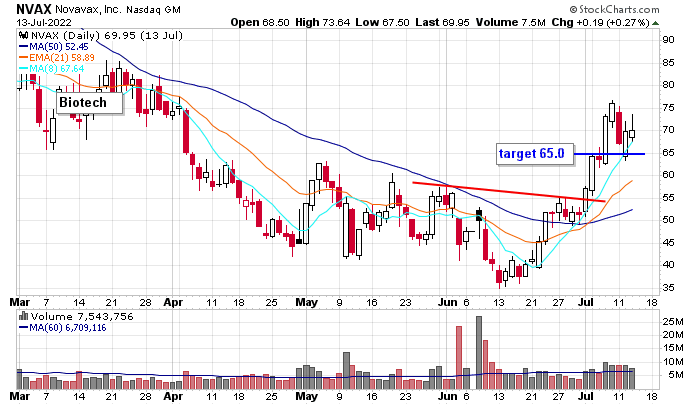Select the Open 68.50 value
700x405 pixels.
pyautogui.click(x=260, y=22)
